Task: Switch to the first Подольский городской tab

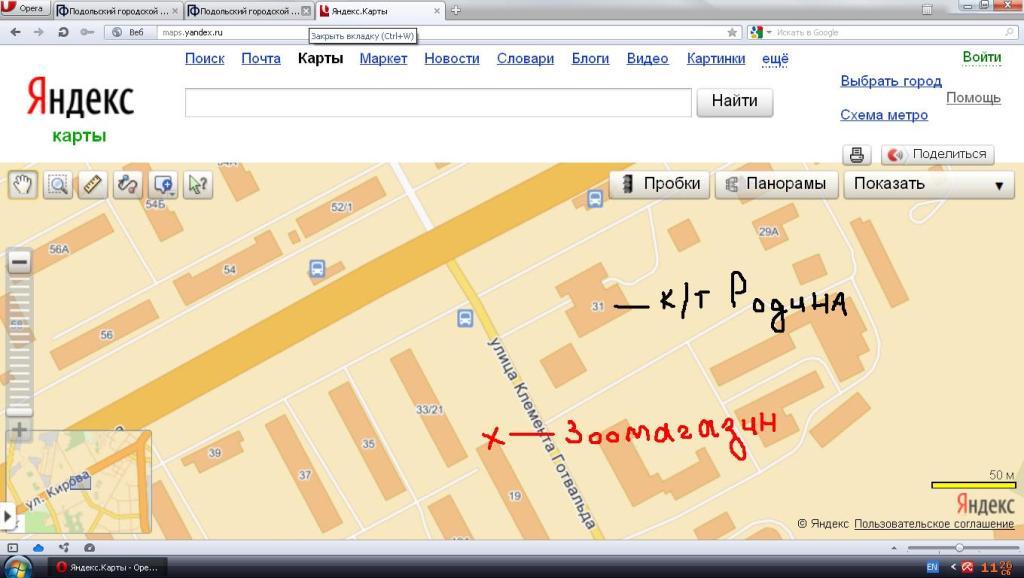Action: click(x=113, y=10)
